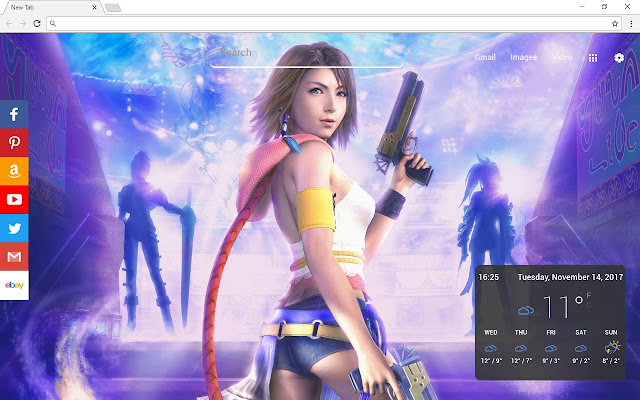The height and width of the screenshot is (400, 640).
Task: Select the SUN forecast storm icon
Action: [x=612, y=347]
